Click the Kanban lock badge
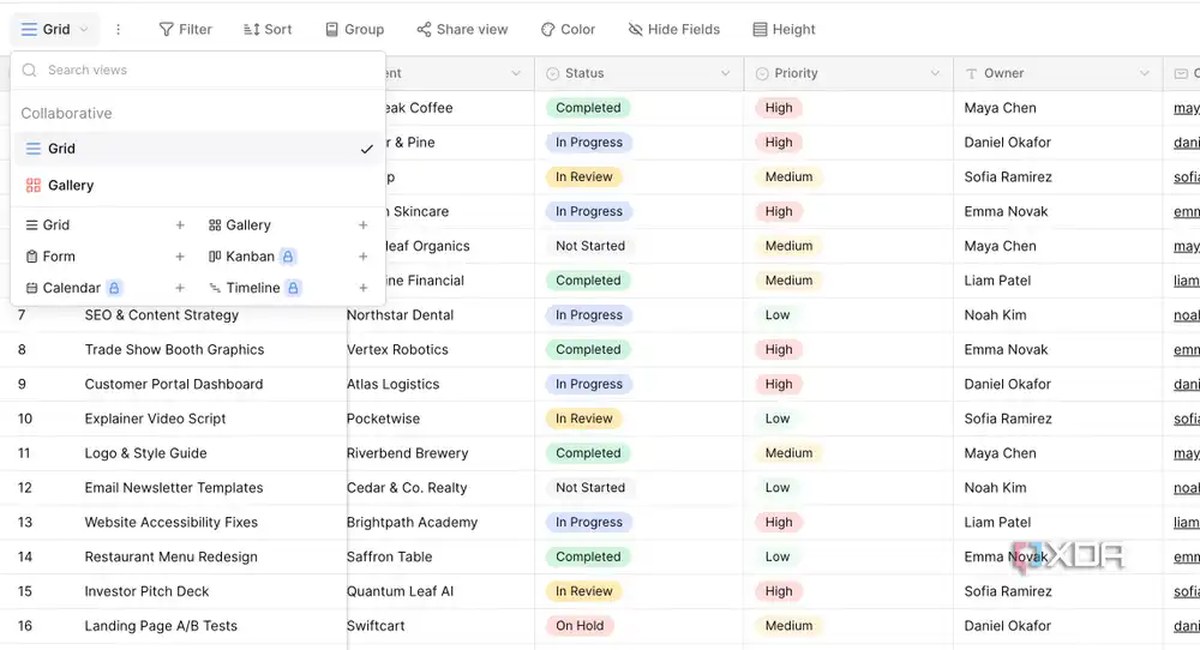 [288, 257]
